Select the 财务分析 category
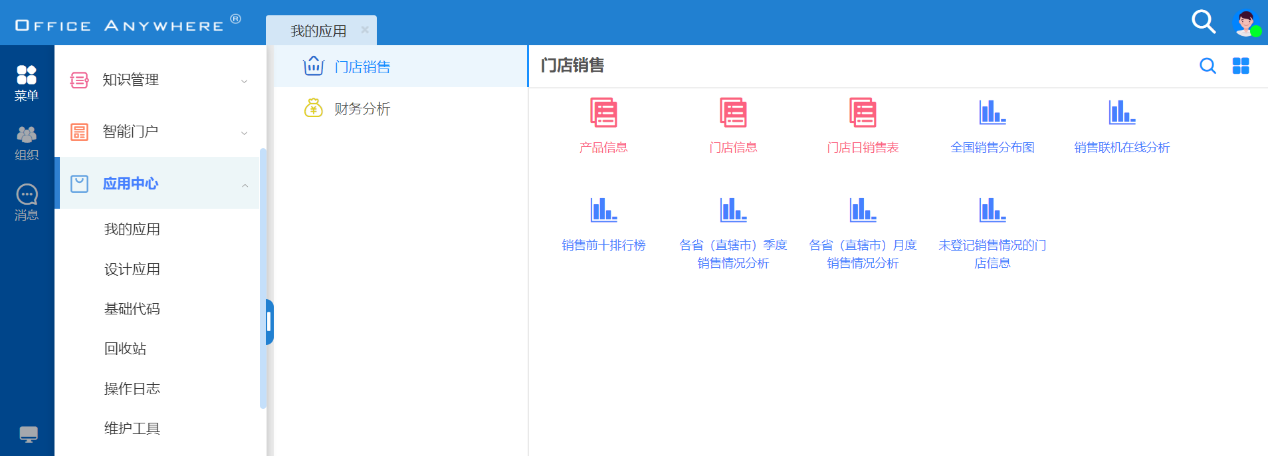This screenshot has width=1268, height=456. (x=362, y=109)
